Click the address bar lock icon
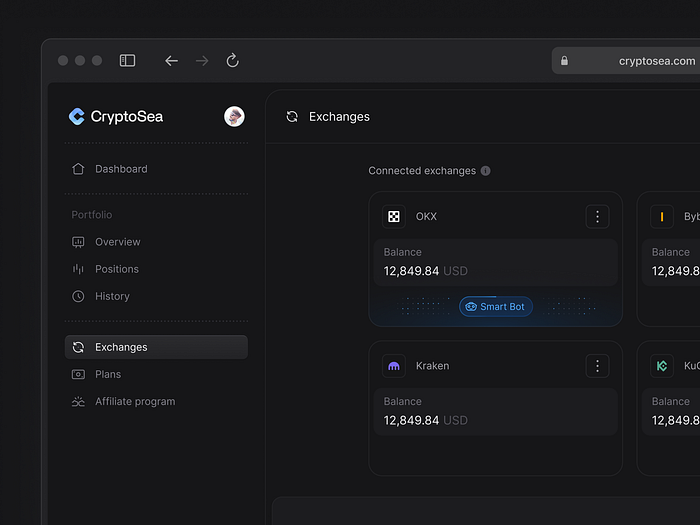The width and height of the screenshot is (700, 525). click(564, 61)
